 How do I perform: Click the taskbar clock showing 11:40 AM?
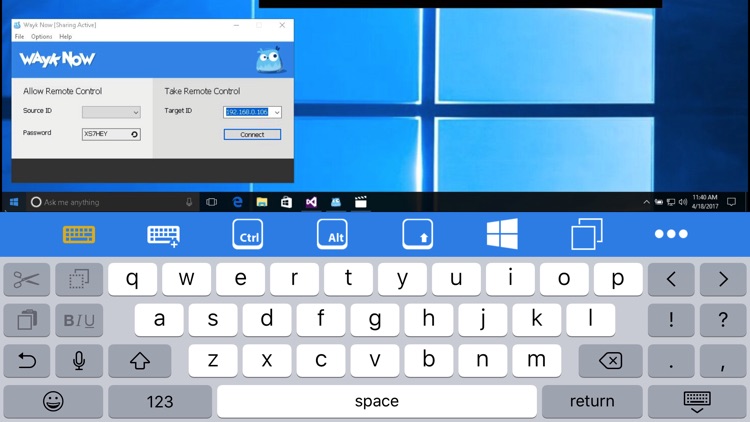[x=705, y=201]
